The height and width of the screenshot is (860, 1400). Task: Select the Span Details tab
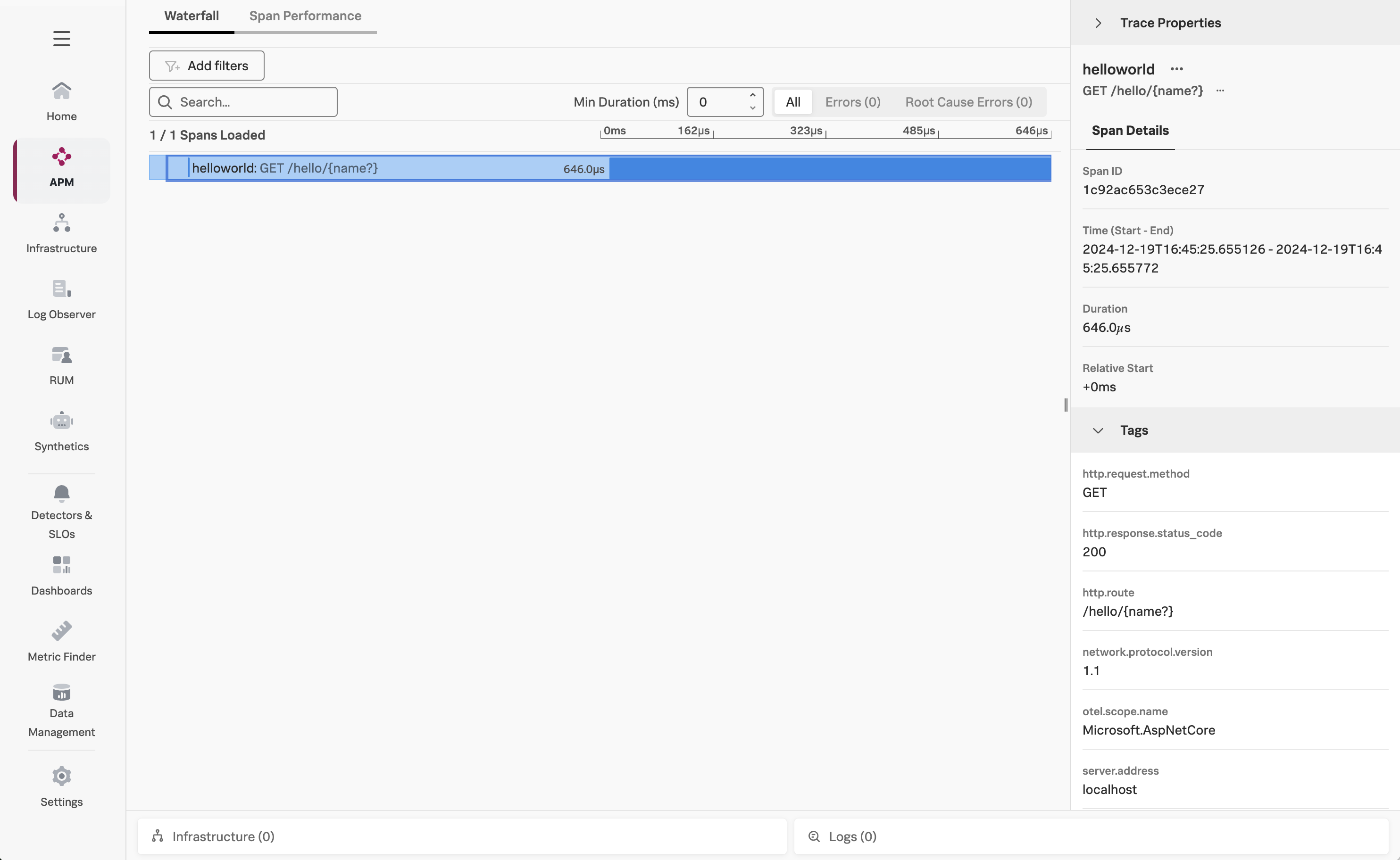click(x=1130, y=130)
